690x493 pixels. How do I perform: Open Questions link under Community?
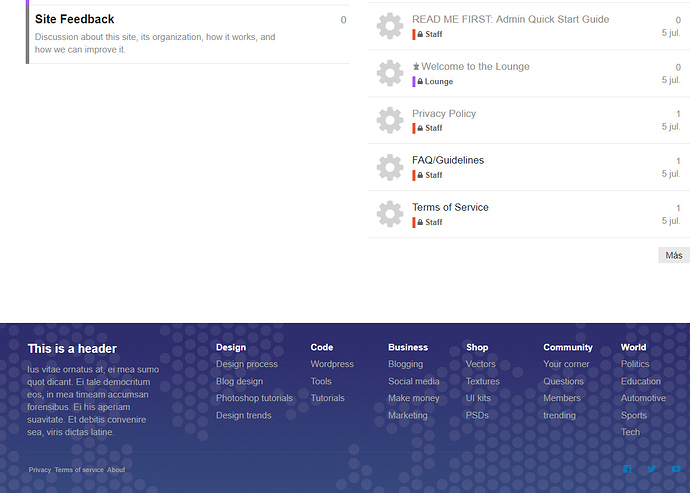pyautogui.click(x=563, y=381)
